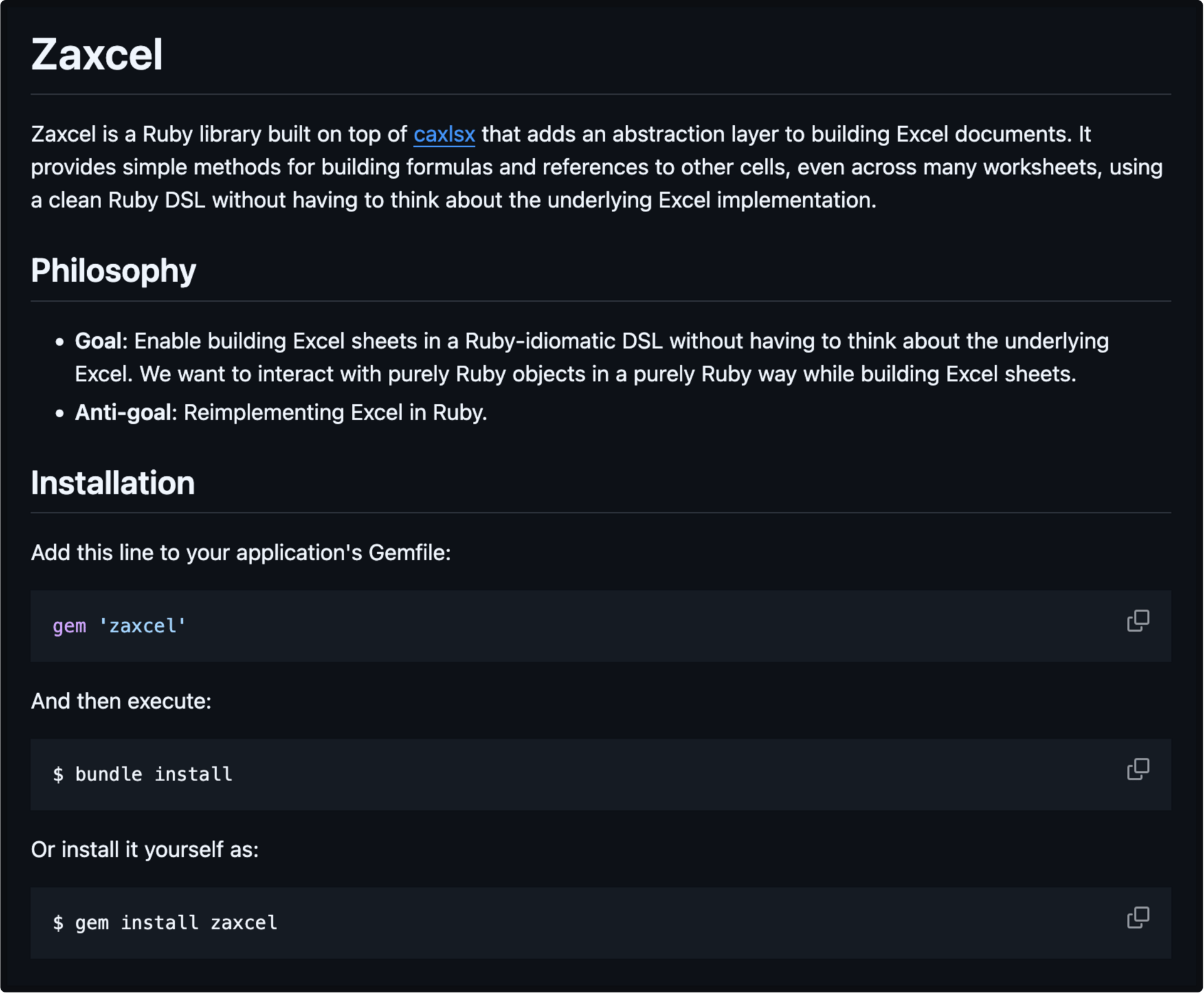The width and height of the screenshot is (1204, 993).
Task: Click the bold Goal label
Action: pos(98,341)
